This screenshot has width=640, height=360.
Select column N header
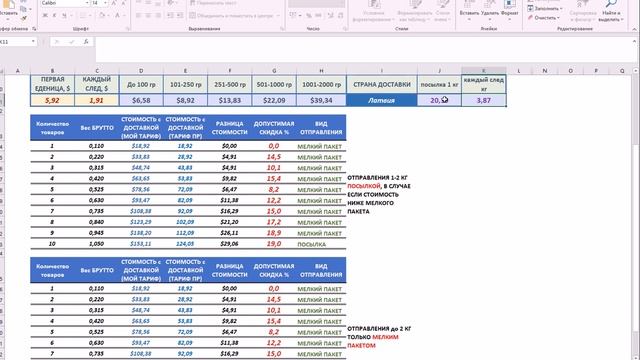[544, 71]
